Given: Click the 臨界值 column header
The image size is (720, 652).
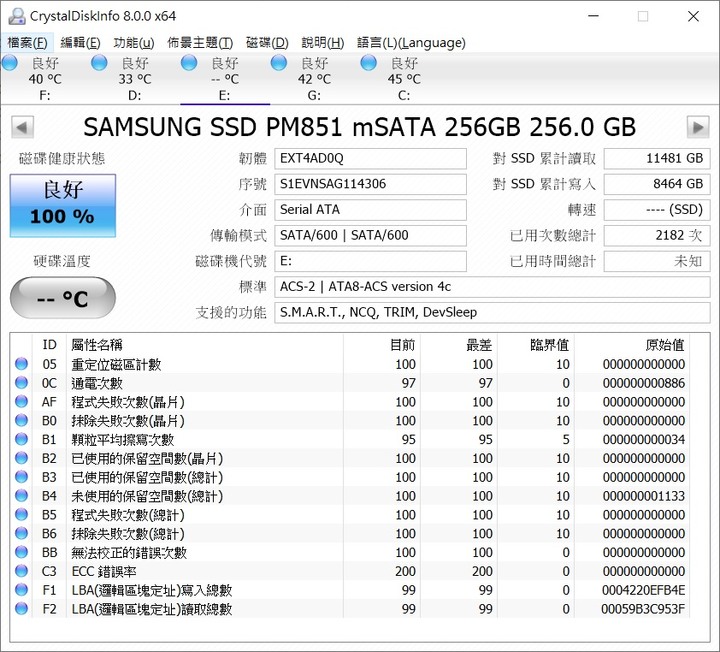Looking at the screenshot, I should point(550,345).
